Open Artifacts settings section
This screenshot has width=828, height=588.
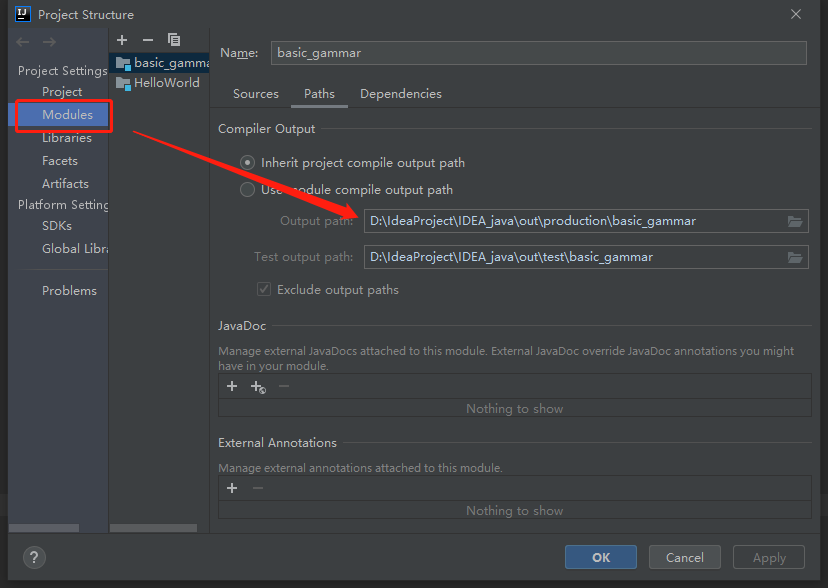point(65,184)
